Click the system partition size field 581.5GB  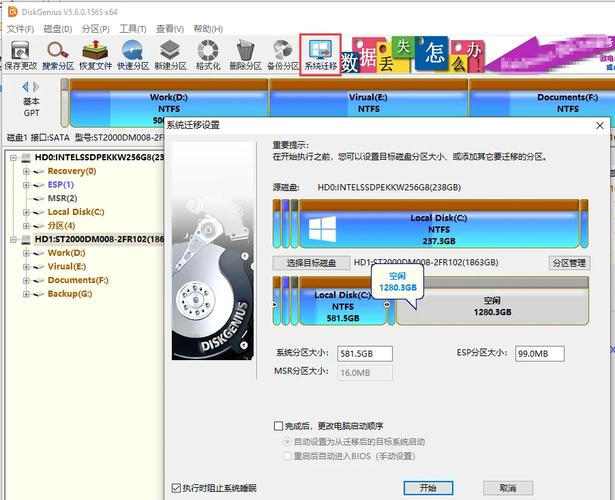(x=365, y=354)
